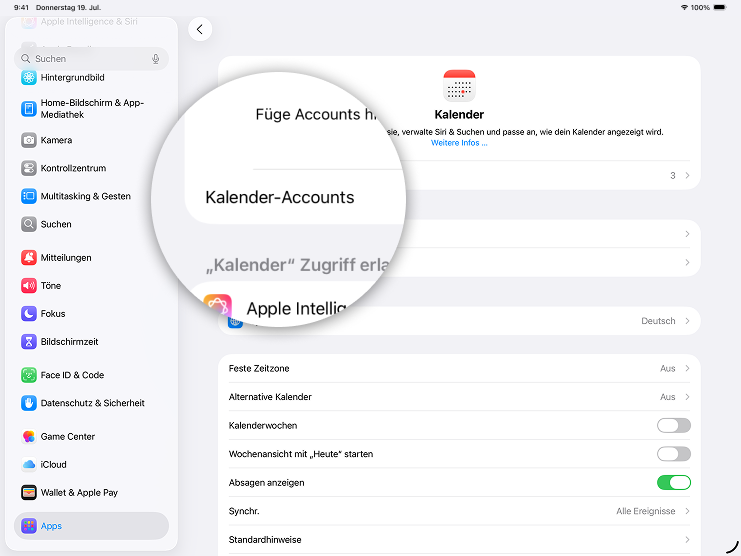Open iCloud in the sidebar
The image size is (741, 556).
click(x=91, y=464)
